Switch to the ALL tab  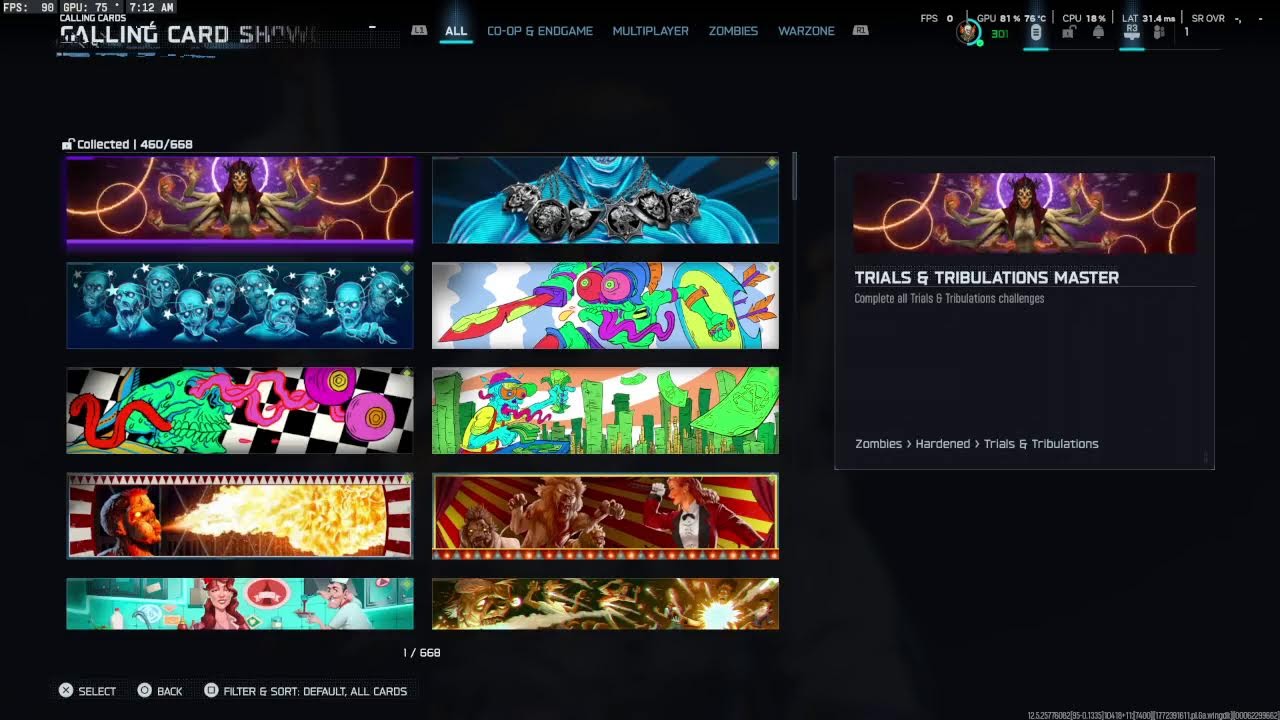pyautogui.click(x=456, y=31)
